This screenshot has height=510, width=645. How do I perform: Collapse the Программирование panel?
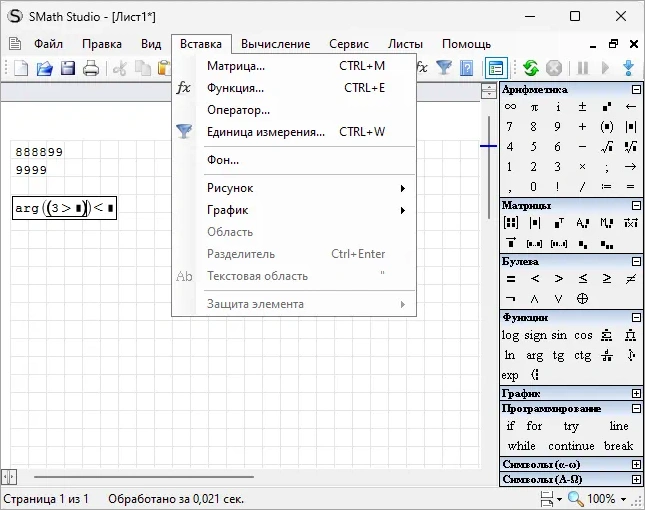pos(636,408)
